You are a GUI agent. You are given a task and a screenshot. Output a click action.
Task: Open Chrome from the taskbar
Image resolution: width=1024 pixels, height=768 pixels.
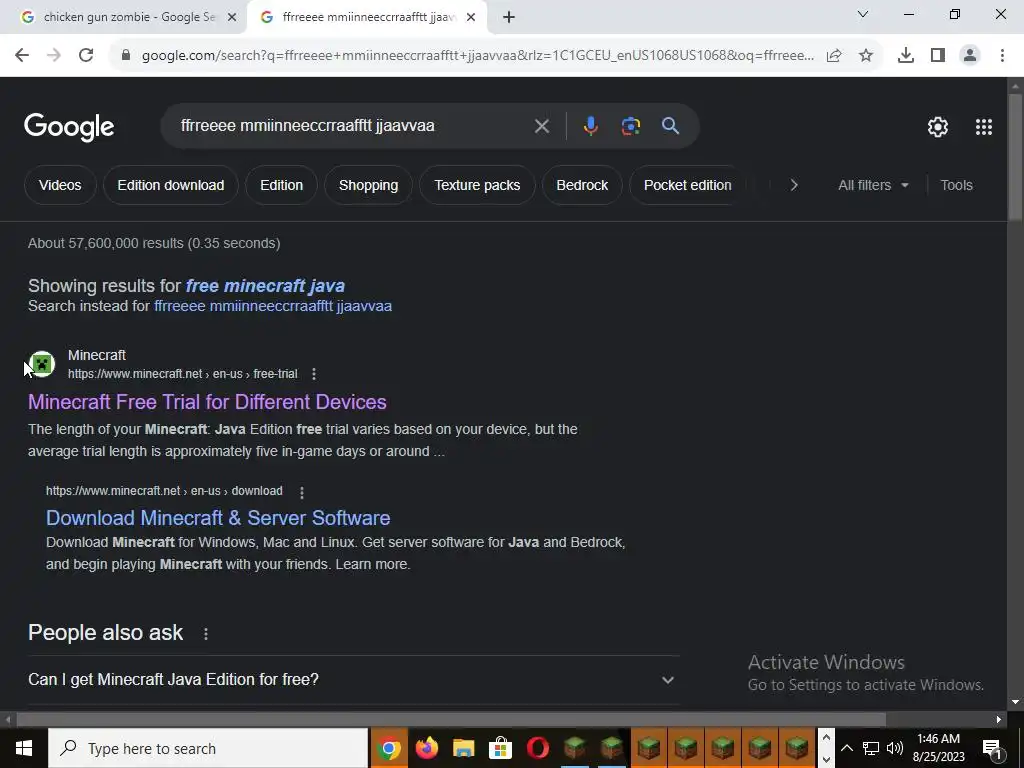[x=389, y=748]
